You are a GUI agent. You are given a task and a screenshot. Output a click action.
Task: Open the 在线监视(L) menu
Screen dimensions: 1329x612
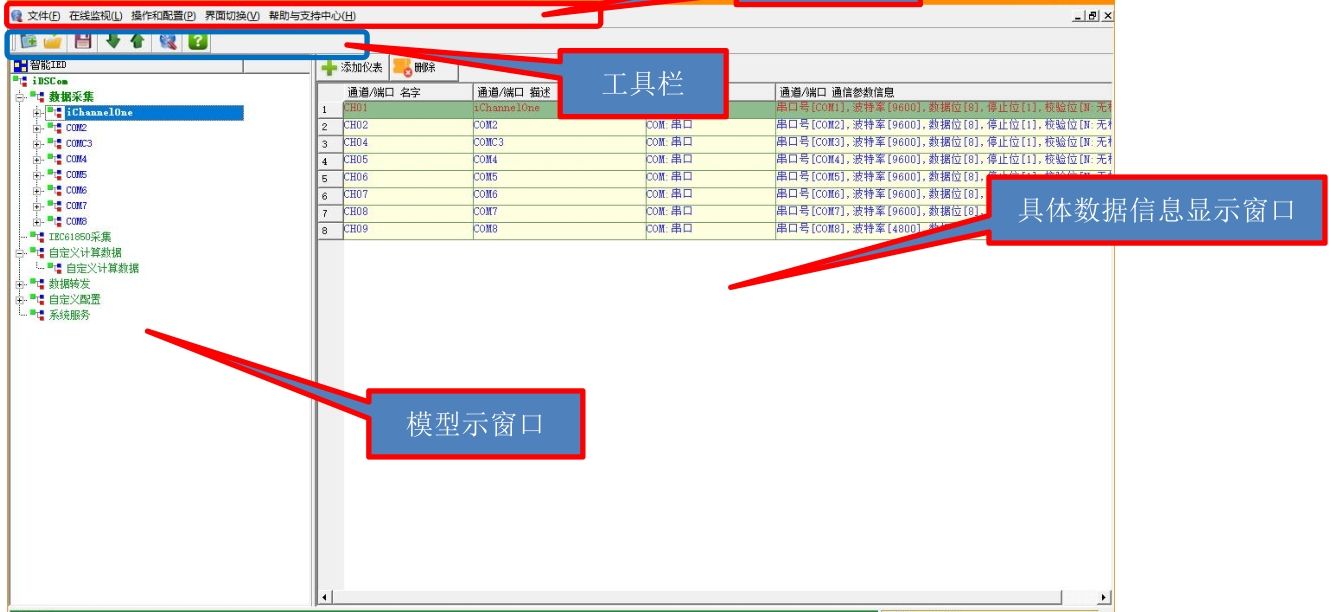95,16
